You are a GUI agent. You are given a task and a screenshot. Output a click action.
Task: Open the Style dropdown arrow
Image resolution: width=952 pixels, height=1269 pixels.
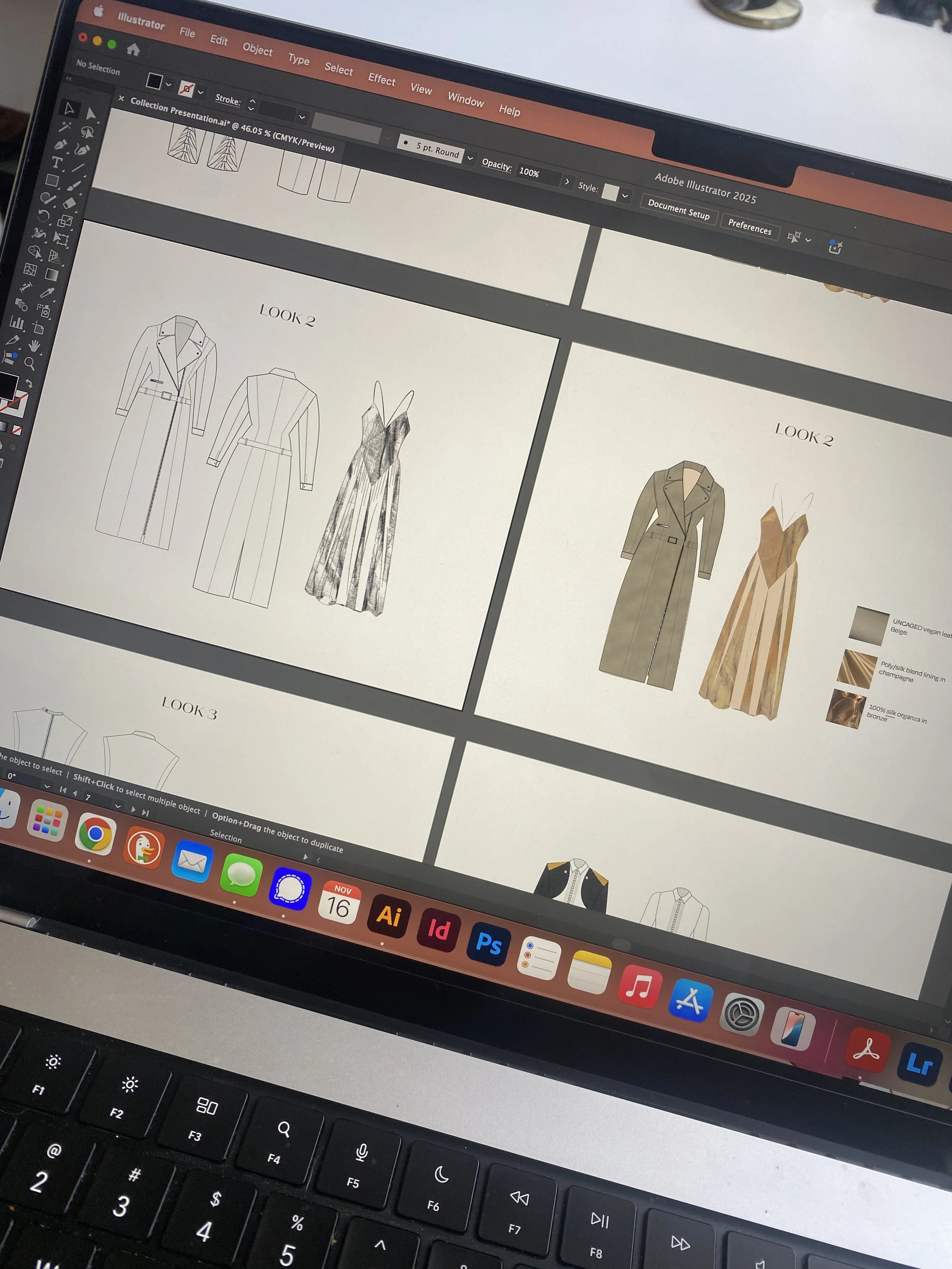click(x=625, y=196)
